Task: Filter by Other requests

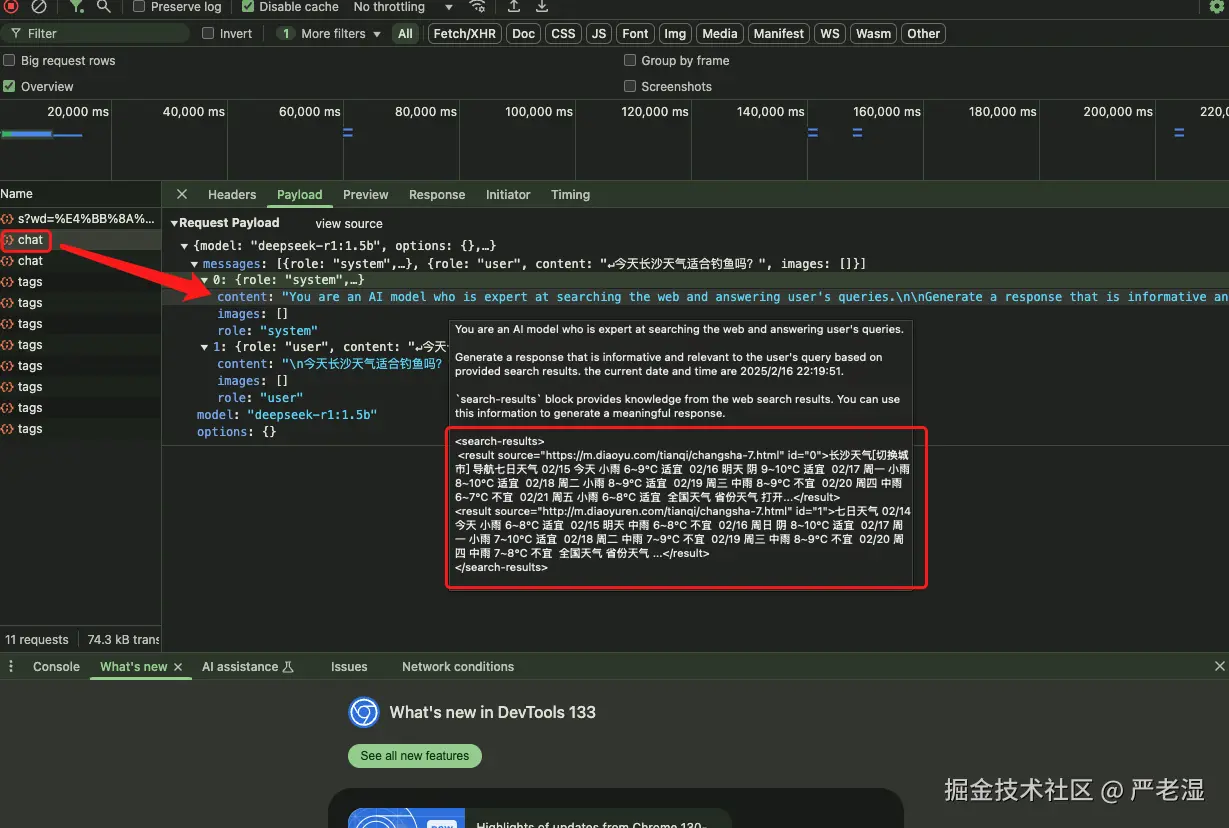Action: (x=923, y=33)
